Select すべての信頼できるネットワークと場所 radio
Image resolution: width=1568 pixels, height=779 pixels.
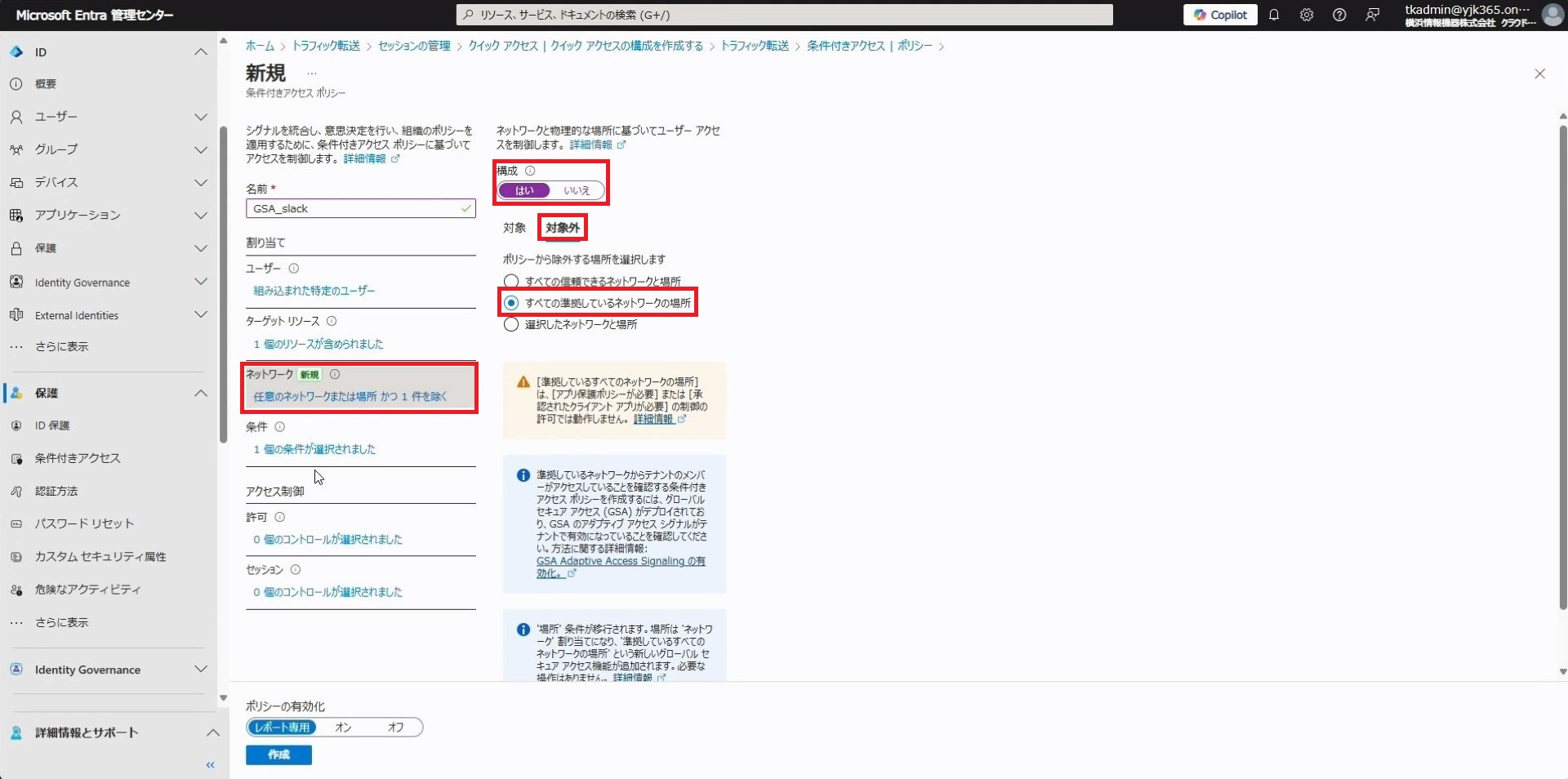[511, 282]
